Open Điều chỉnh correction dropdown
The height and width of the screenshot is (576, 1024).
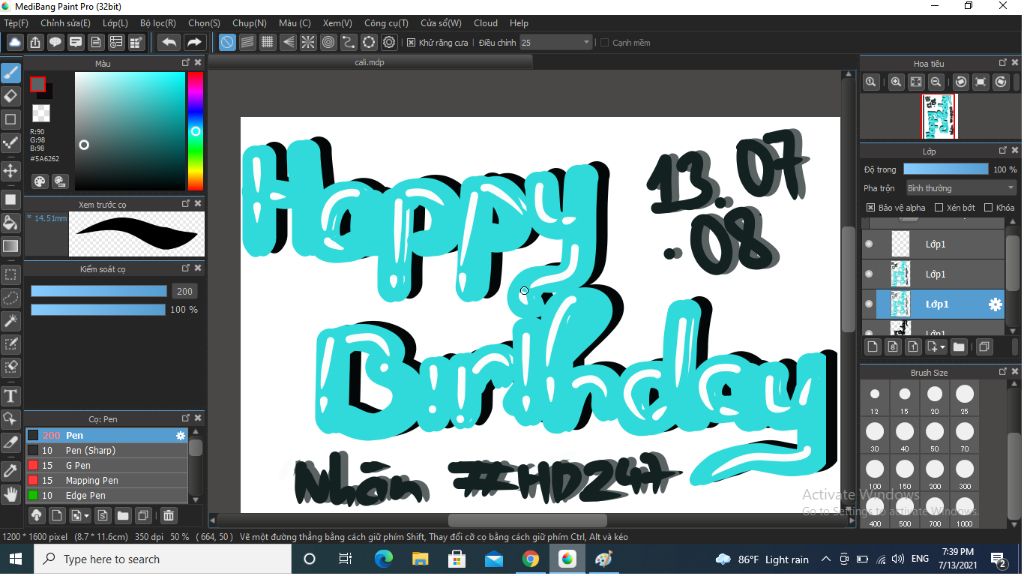(x=555, y=42)
